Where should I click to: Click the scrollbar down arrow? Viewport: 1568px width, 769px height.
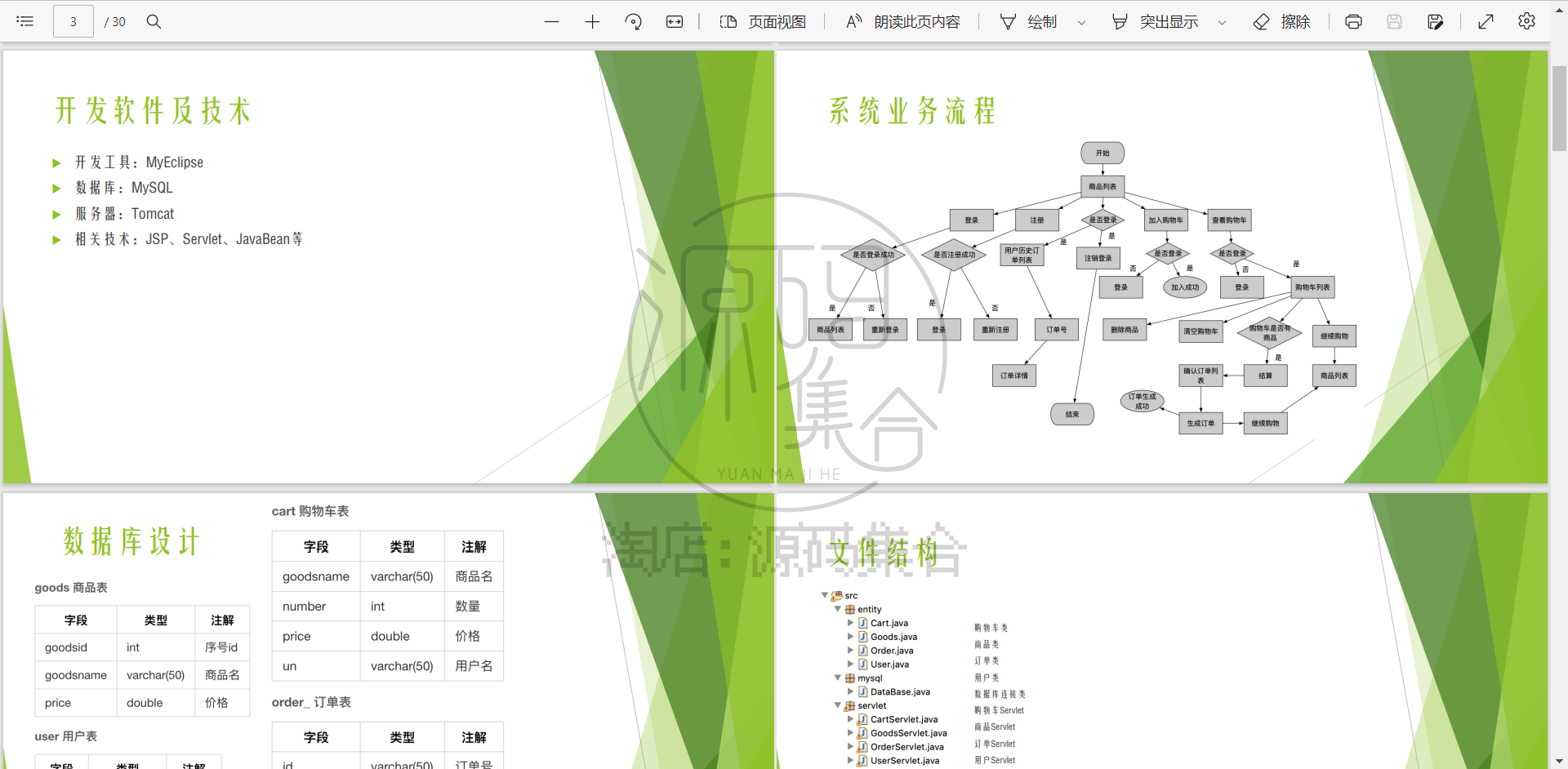pyautogui.click(x=1559, y=761)
